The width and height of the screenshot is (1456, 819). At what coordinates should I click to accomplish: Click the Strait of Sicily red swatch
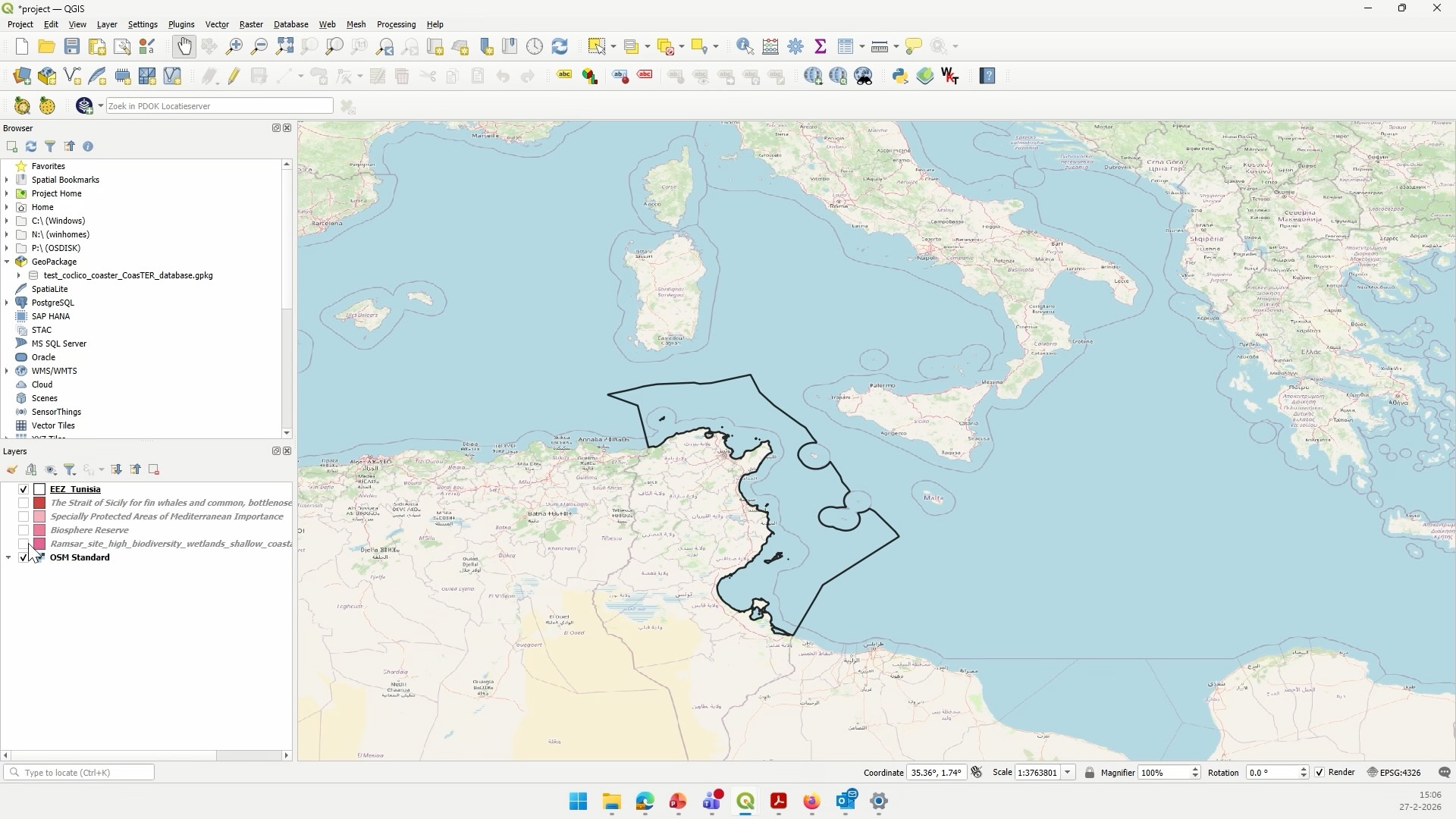(x=39, y=504)
